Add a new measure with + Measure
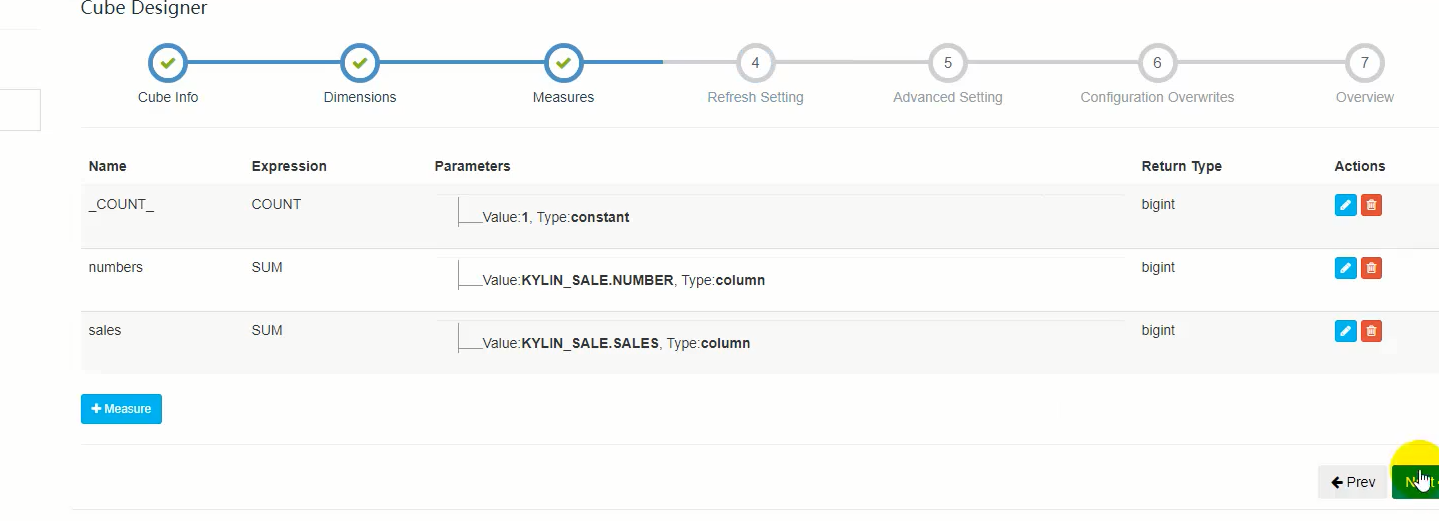Viewport: 1439px width, 521px height. tap(121, 409)
